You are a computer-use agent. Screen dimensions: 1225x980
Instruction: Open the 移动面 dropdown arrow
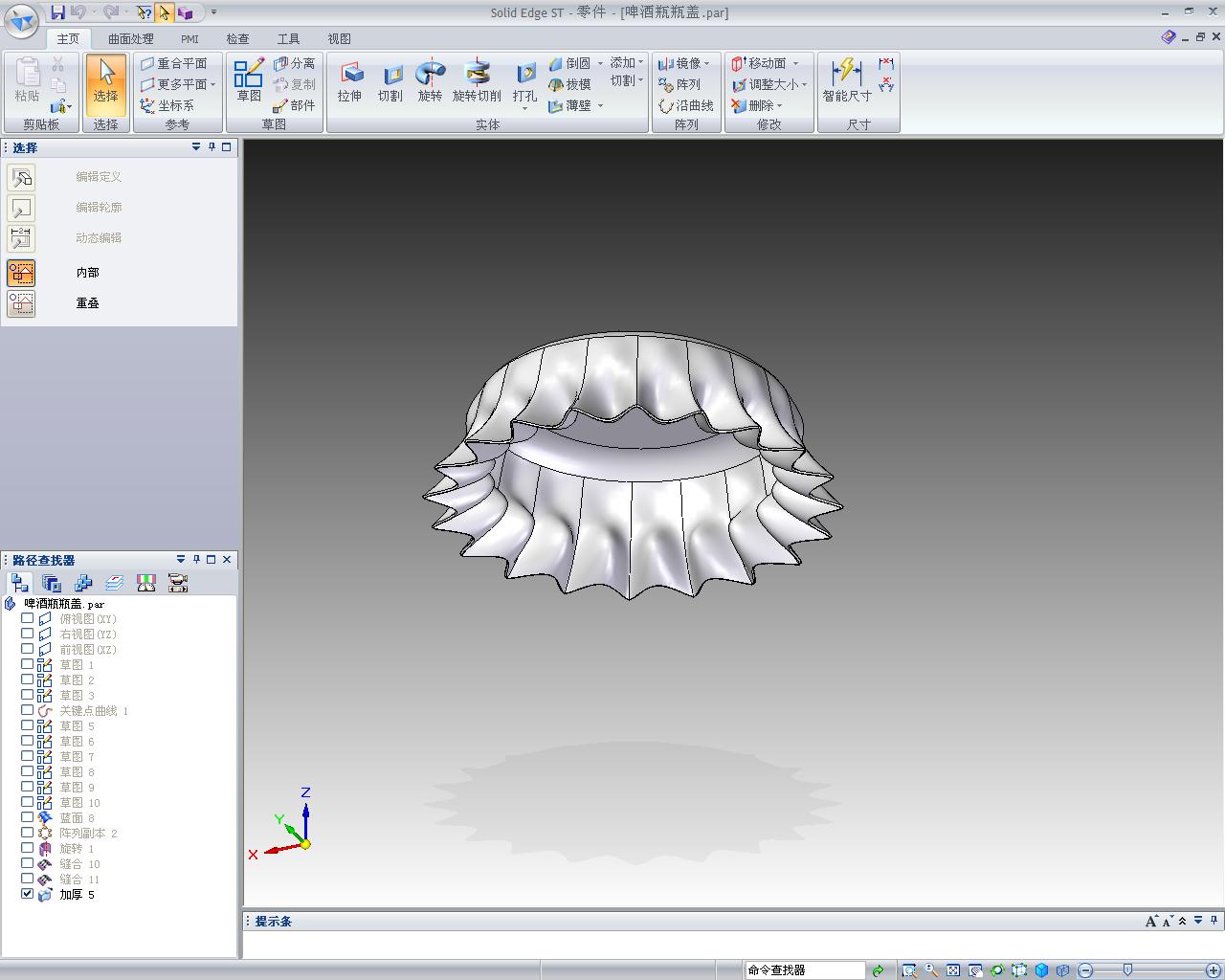795,63
